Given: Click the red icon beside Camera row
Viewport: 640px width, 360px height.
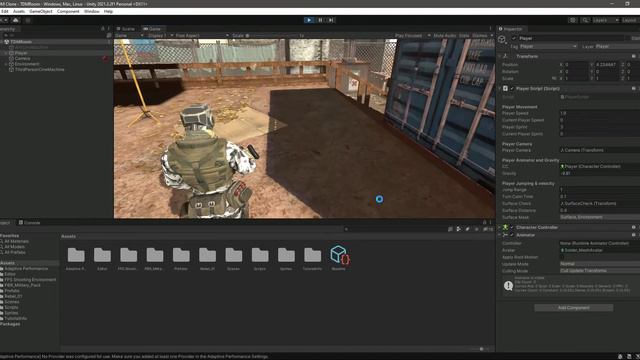Looking at the screenshot, I should (x=105, y=58).
